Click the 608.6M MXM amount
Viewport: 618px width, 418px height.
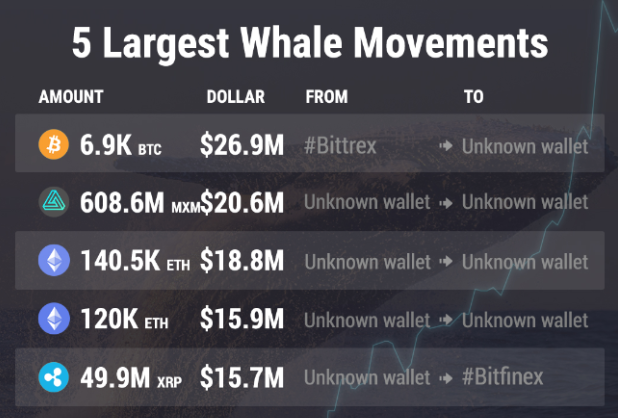click(140, 203)
